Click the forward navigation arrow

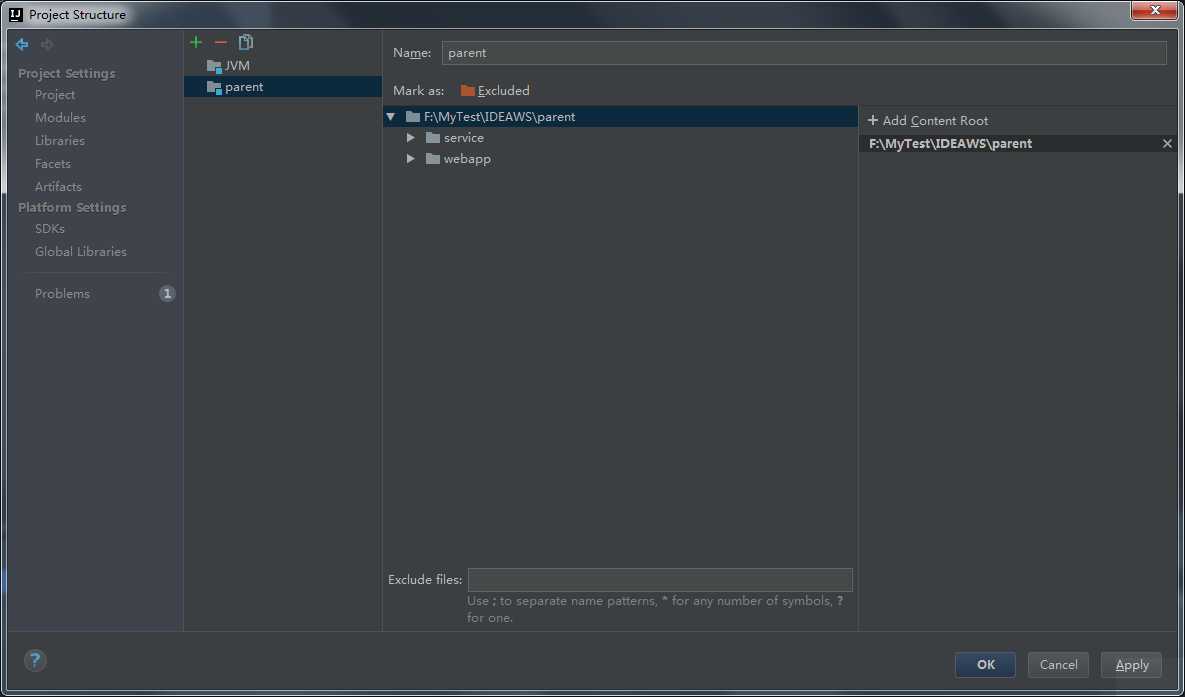pos(47,45)
